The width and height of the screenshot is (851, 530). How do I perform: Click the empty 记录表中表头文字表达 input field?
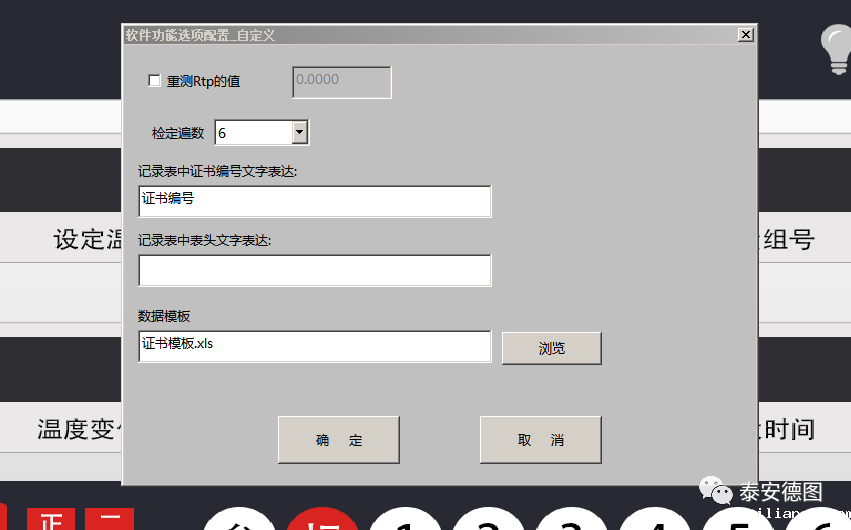click(x=315, y=270)
